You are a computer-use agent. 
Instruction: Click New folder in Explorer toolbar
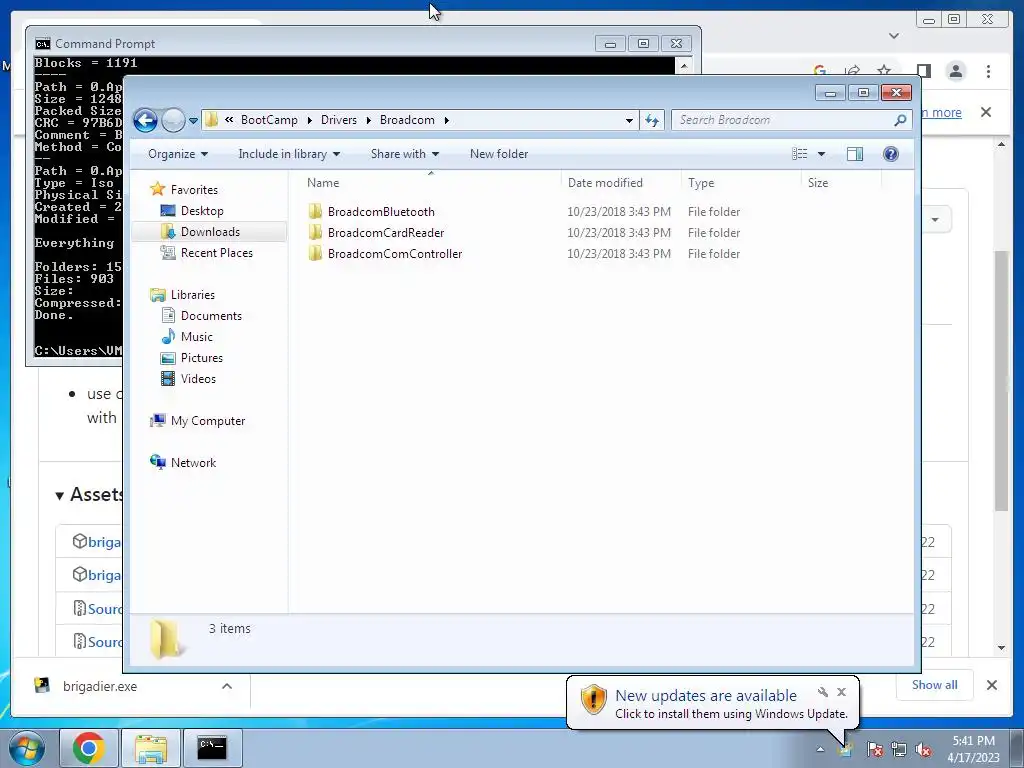(499, 154)
